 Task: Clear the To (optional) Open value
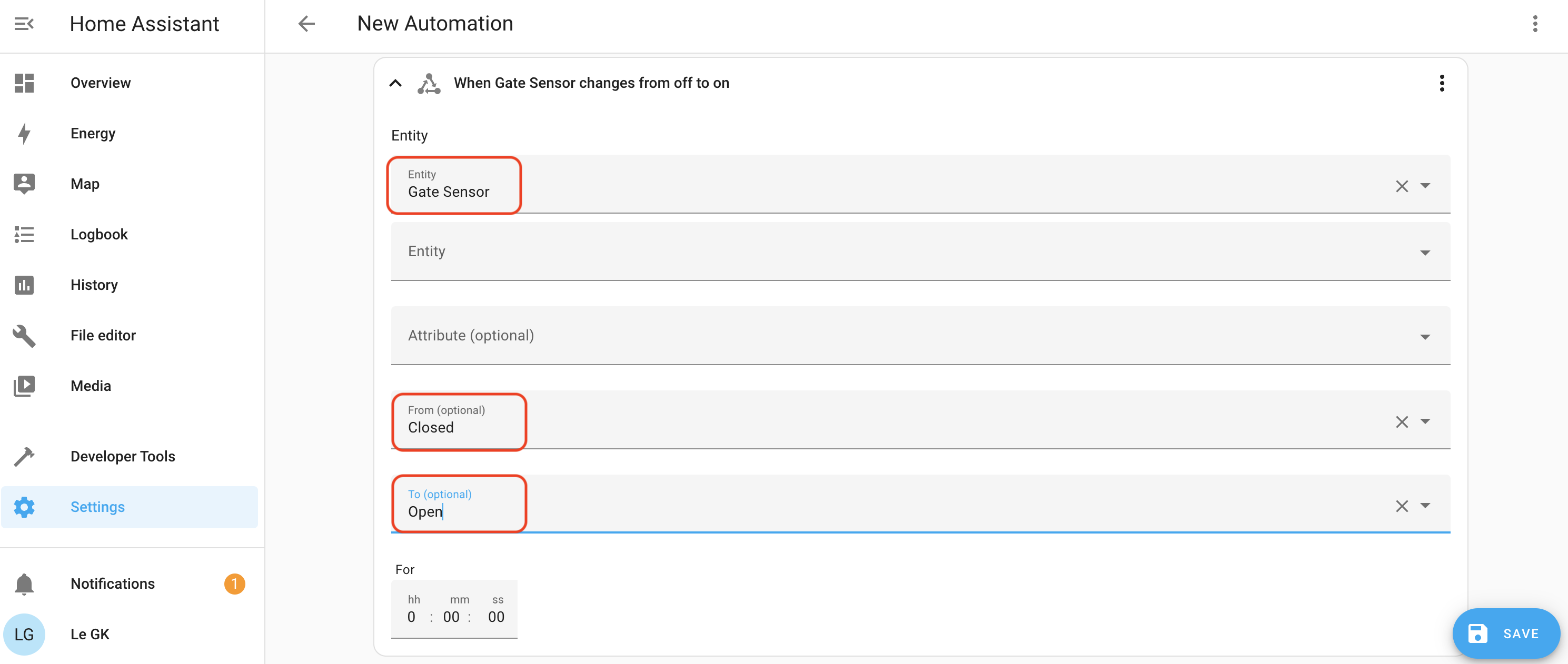(x=1401, y=506)
